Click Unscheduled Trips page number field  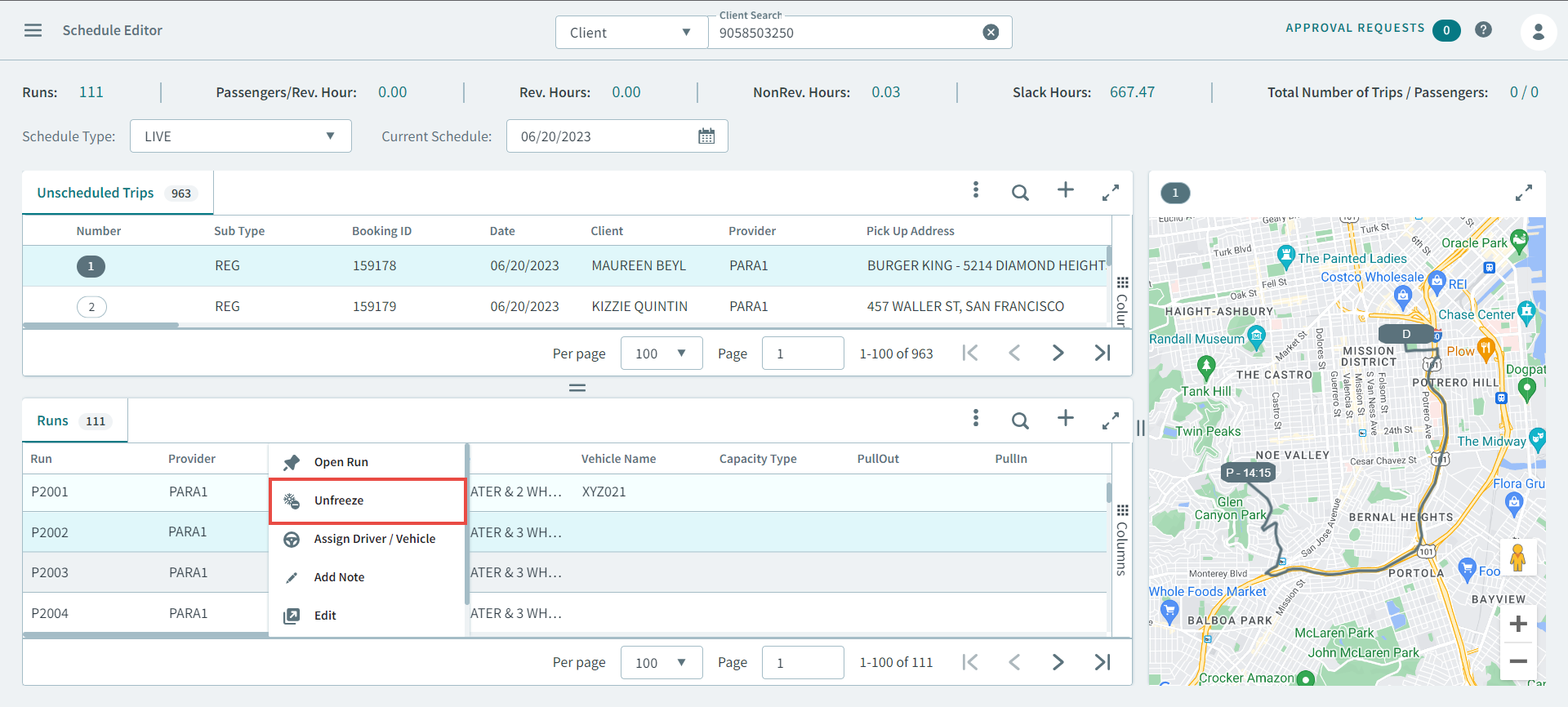click(803, 353)
